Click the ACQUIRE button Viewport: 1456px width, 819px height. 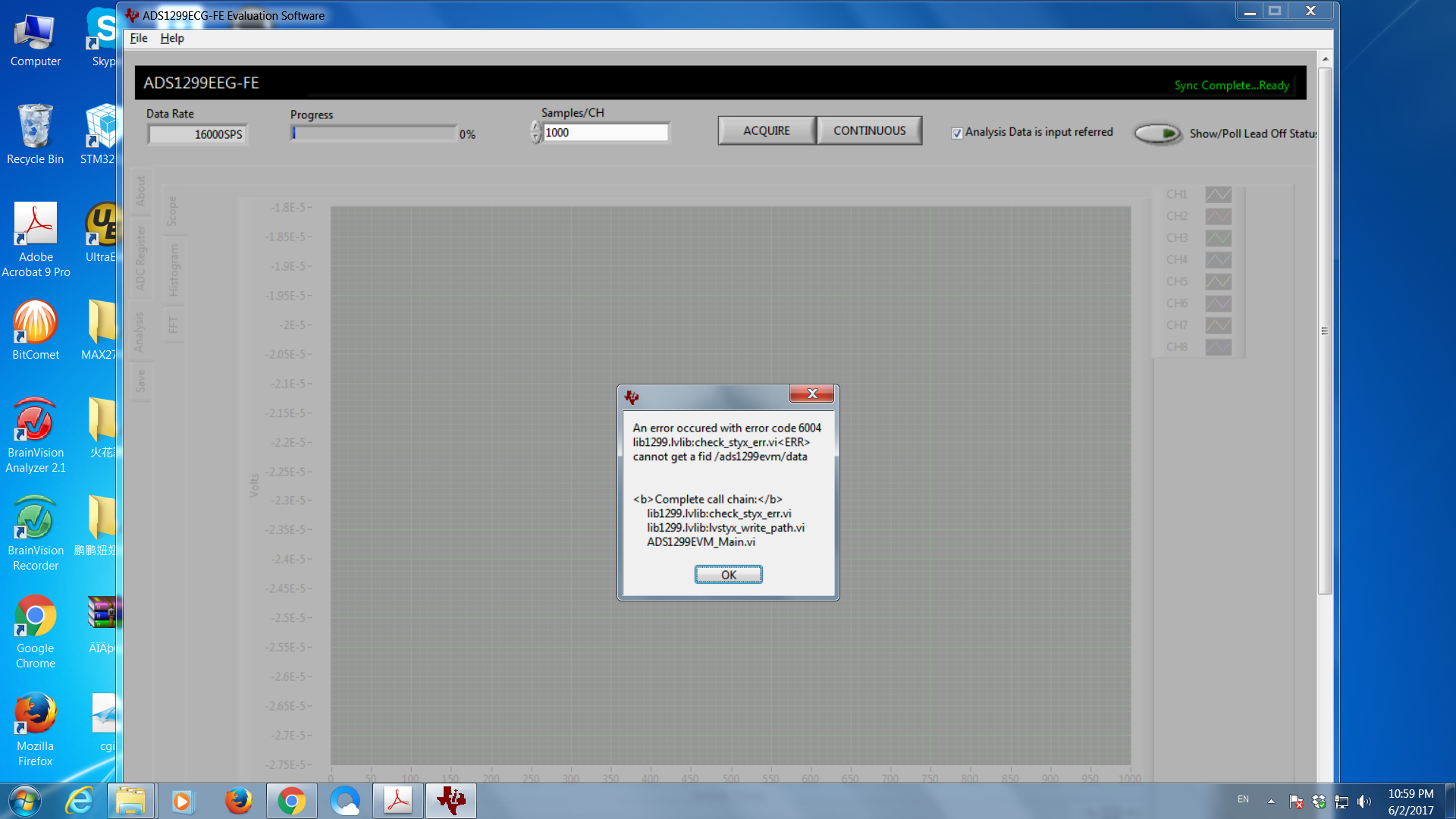766,130
